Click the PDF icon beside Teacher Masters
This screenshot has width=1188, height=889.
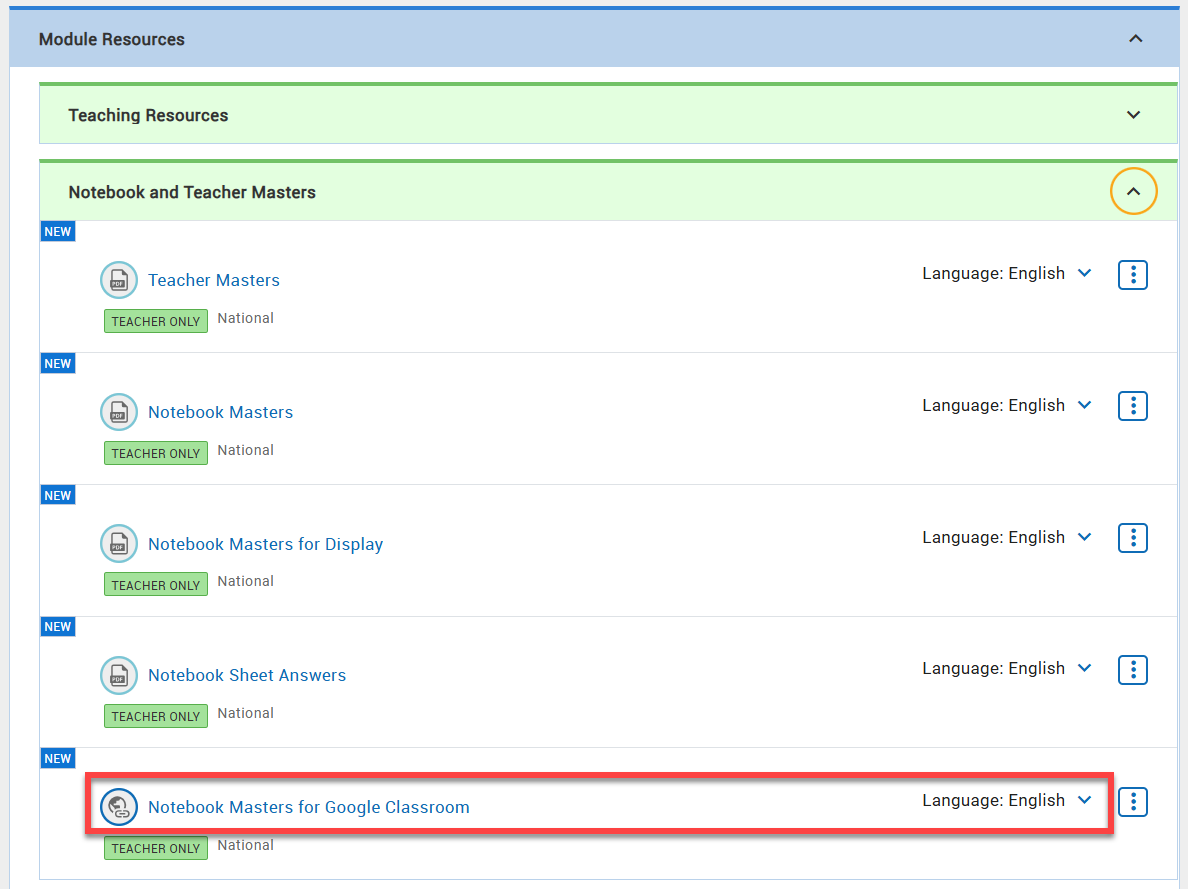[119, 280]
